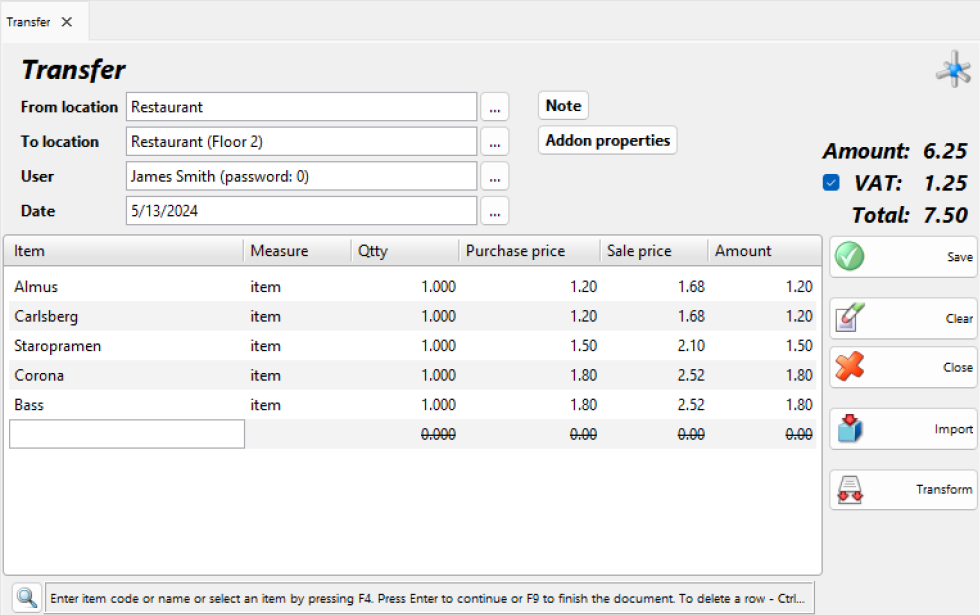Open the Date picker
Viewport: 980px width, 615px height.
click(x=494, y=211)
